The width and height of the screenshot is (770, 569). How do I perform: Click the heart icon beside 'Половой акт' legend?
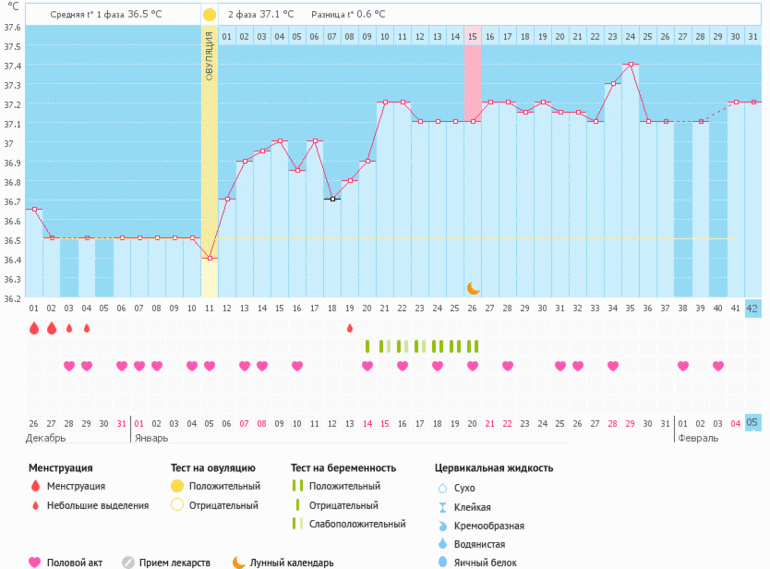click(35, 562)
